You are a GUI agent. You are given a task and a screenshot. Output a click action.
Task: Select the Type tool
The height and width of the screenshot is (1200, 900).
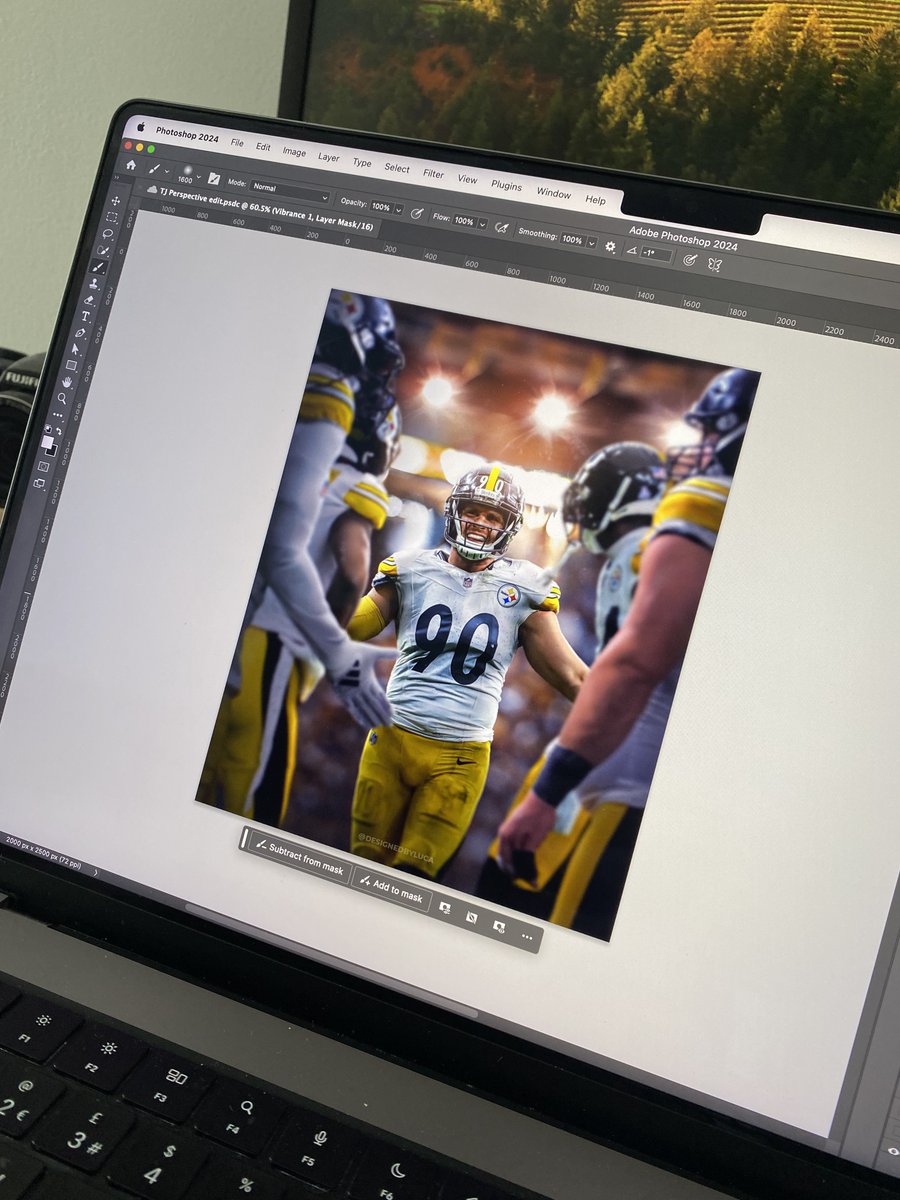pyautogui.click(x=85, y=316)
